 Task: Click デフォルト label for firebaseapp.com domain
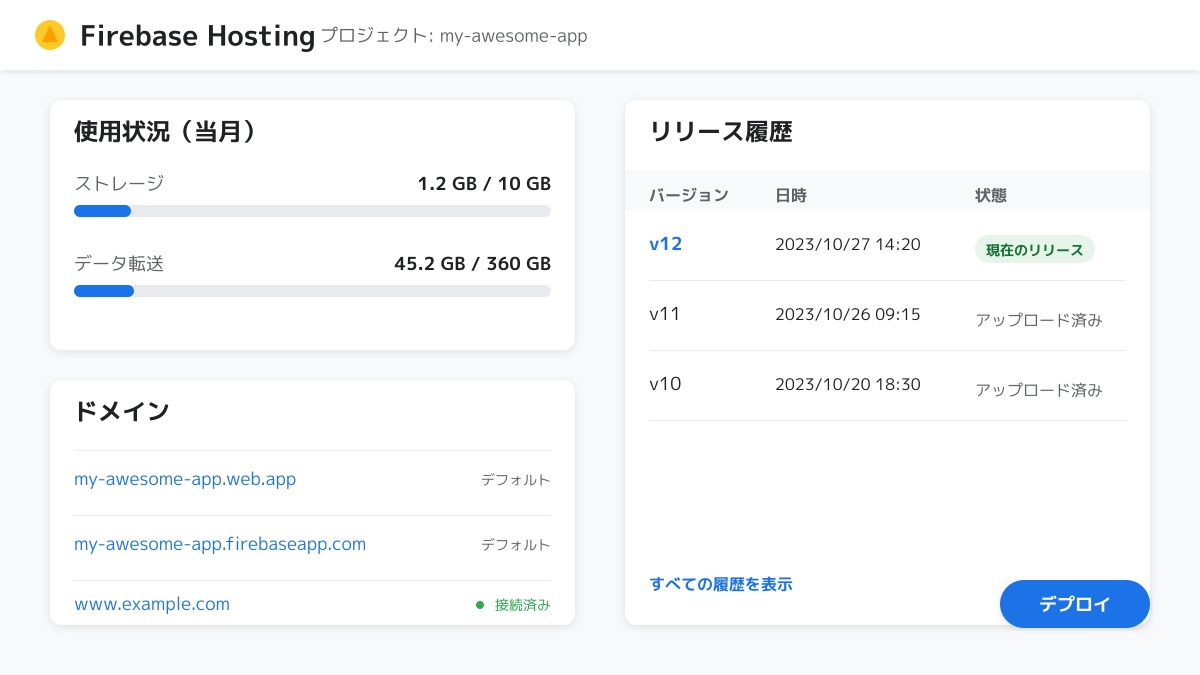coord(516,545)
